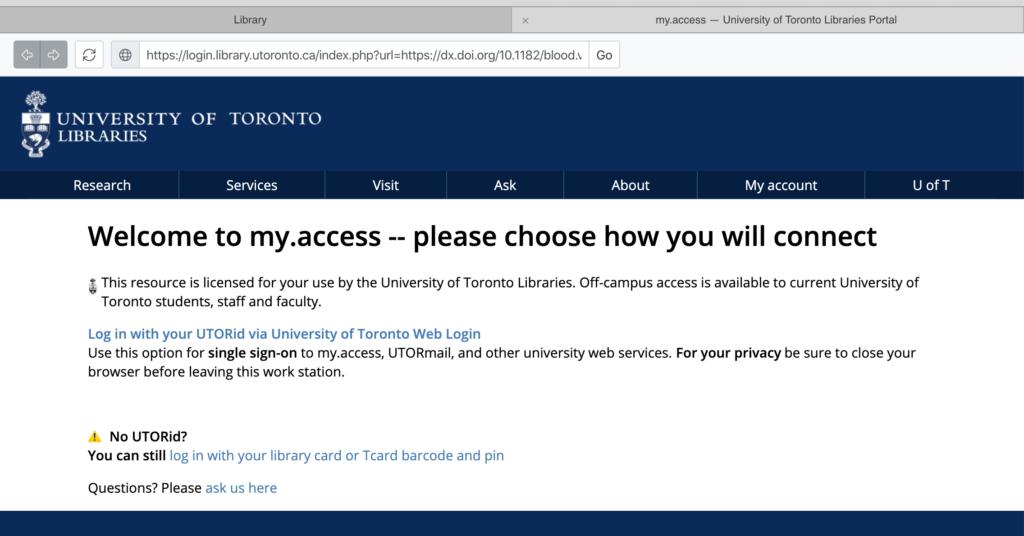Open the Ask navigation item
The width and height of the screenshot is (1024, 536).
tap(505, 185)
